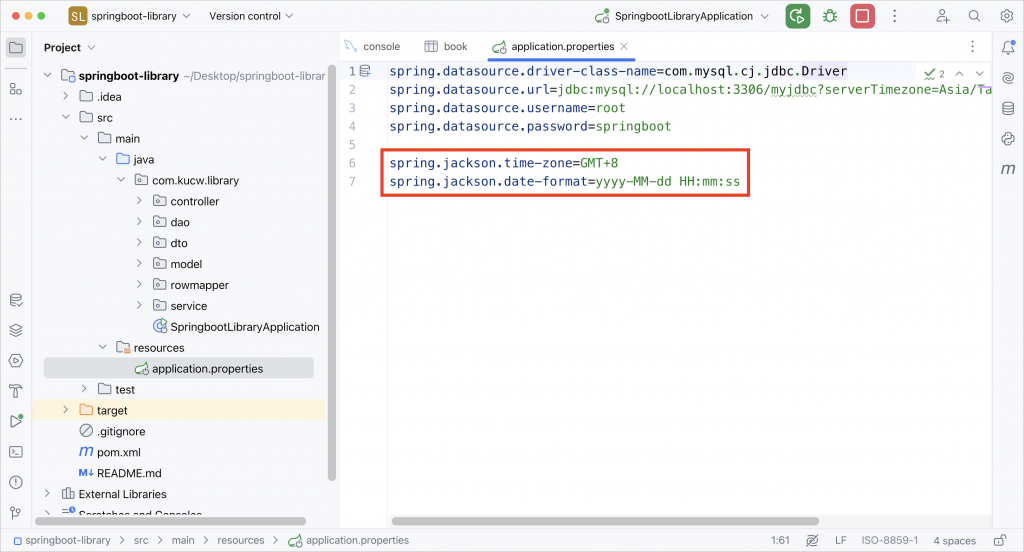The width and height of the screenshot is (1024, 552).
Task: Open the Notifications bell
Action: point(1008,47)
